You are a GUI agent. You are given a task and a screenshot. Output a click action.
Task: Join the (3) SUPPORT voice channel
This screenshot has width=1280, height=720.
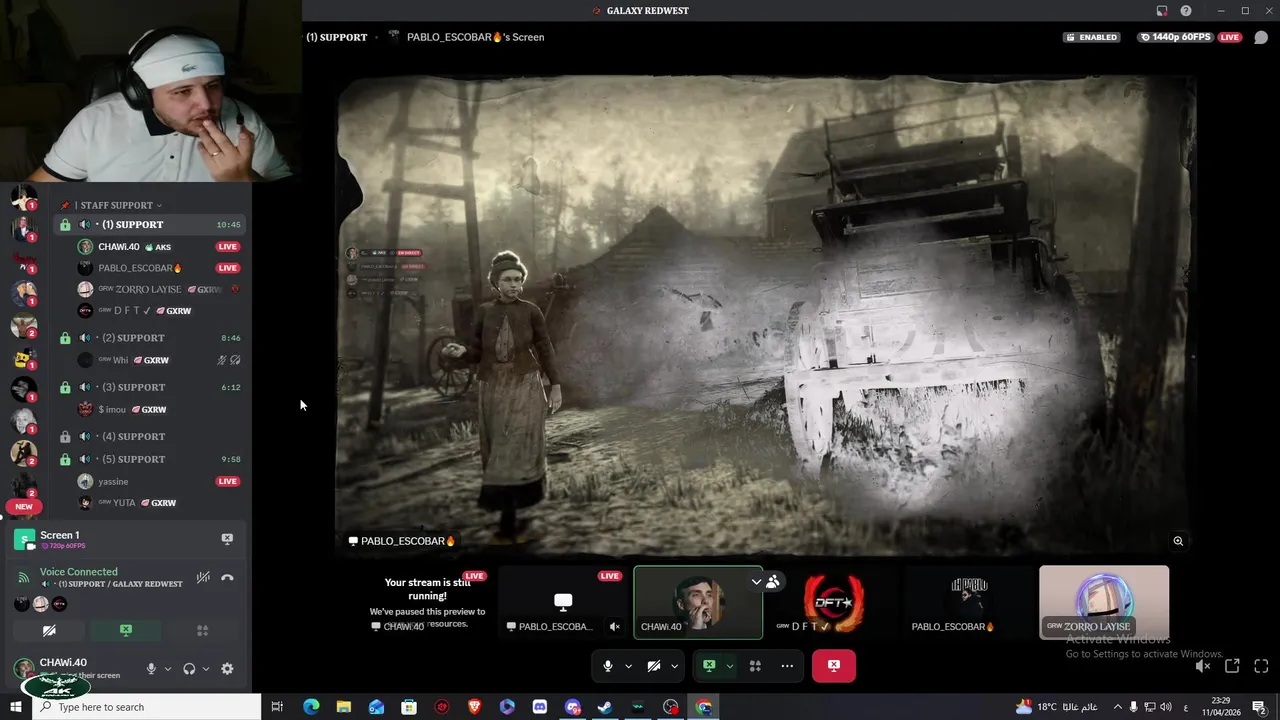(150, 387)
